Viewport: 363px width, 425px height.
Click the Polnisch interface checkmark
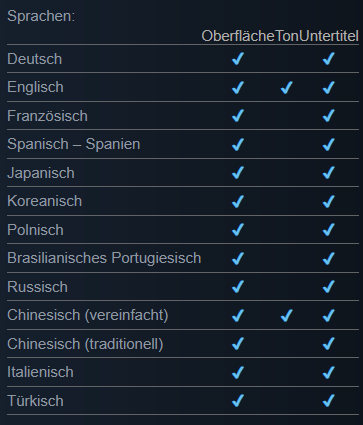[238, 230]
